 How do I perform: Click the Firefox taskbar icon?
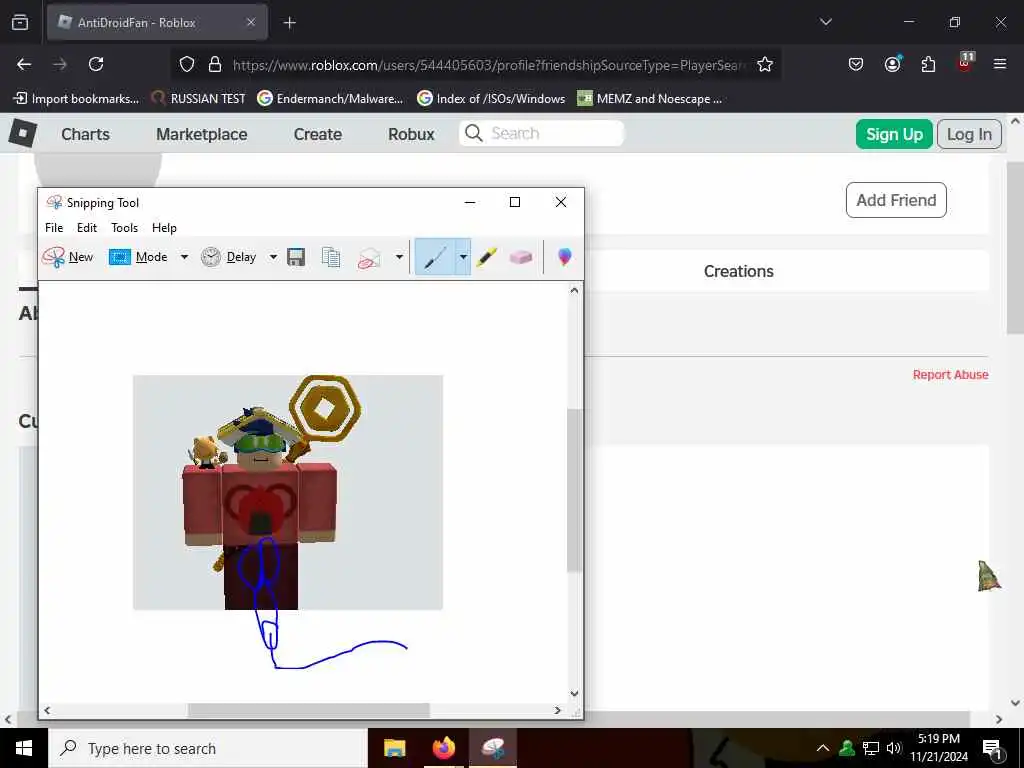point(444,748)
